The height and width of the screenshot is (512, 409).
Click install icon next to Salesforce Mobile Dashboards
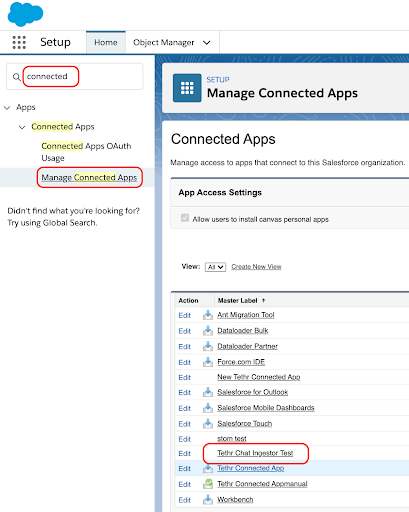(x=208, y=408)
